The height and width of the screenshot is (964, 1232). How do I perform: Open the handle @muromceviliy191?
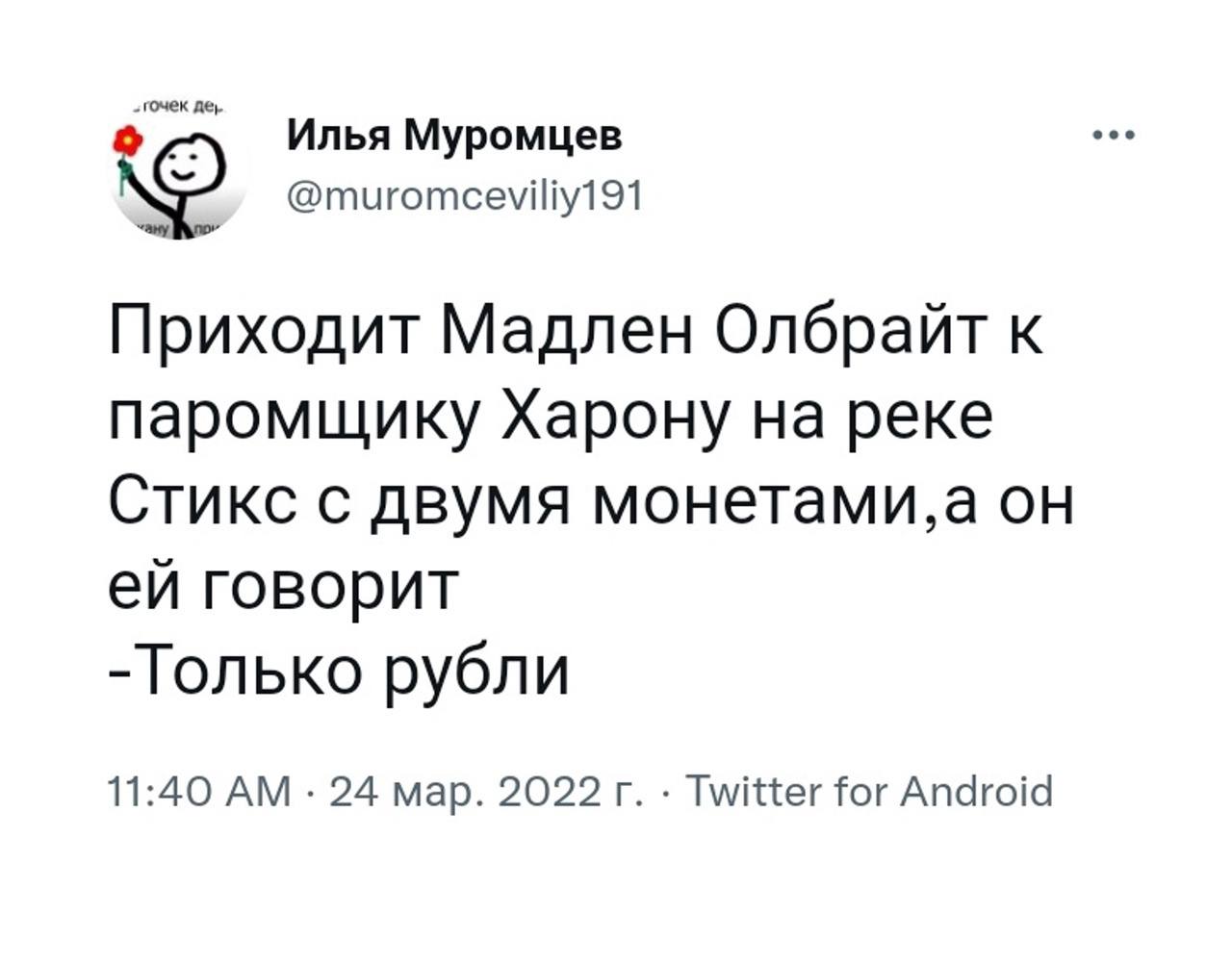[465, 196]
